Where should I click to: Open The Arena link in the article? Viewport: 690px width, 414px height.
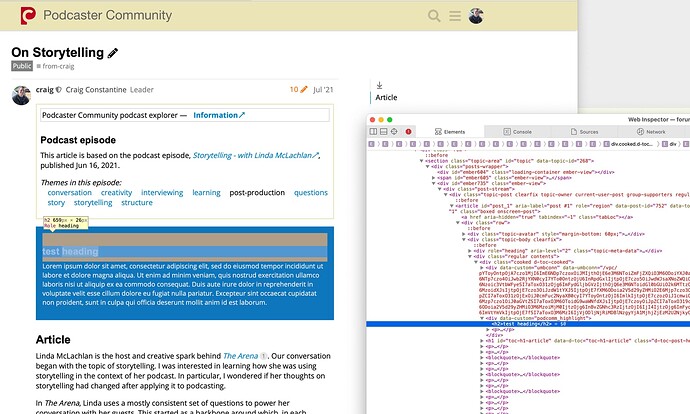point(240,356)
